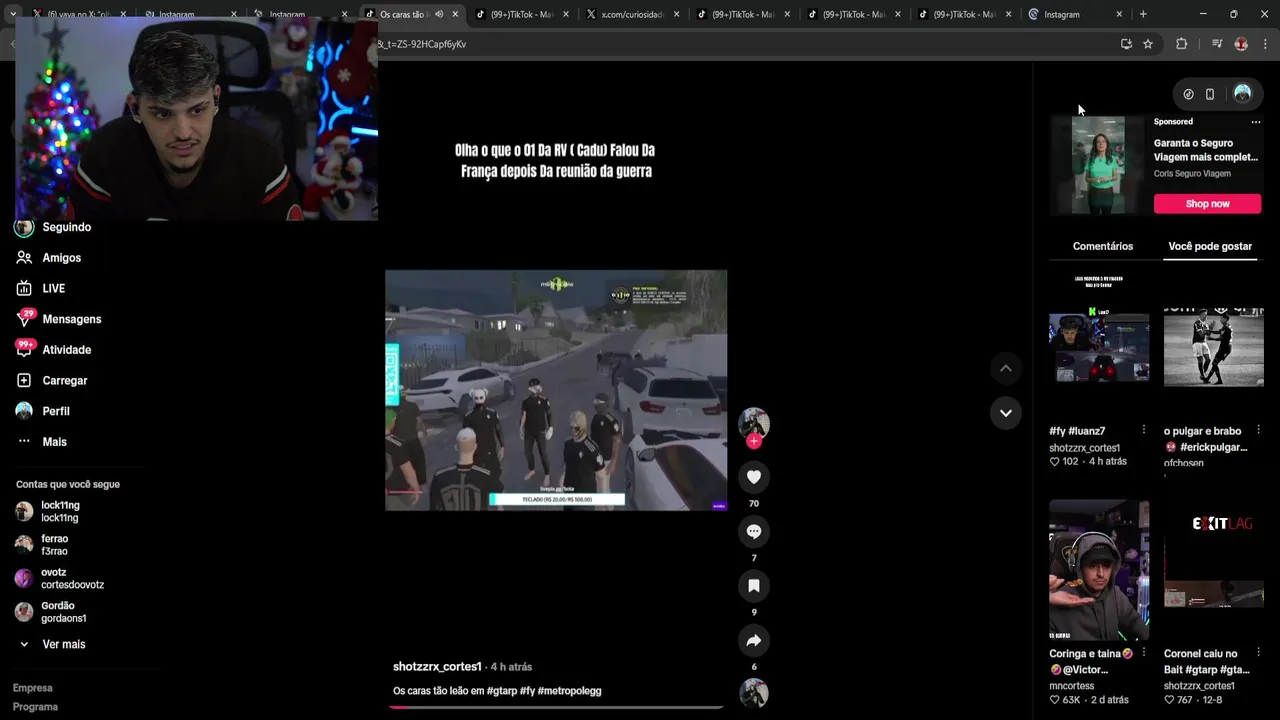Click get app phone icon at top right
The image size is (1280, 720).
click(x=1210, y=94)
